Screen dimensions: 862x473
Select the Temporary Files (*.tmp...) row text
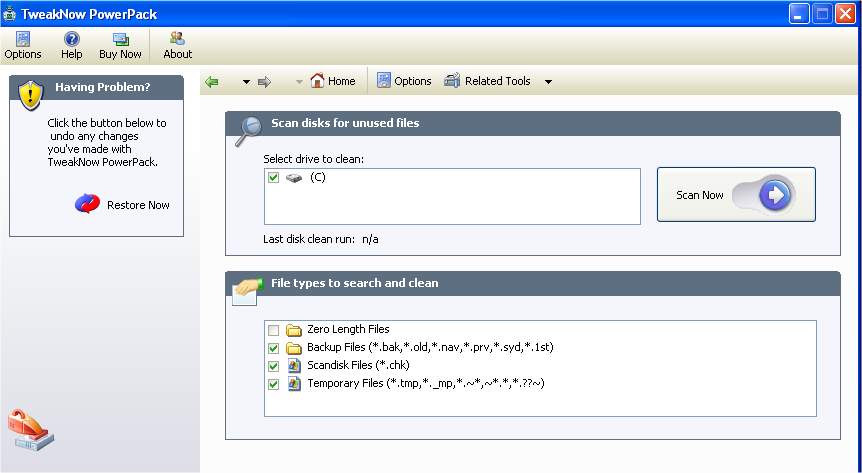tap(426, 383)
